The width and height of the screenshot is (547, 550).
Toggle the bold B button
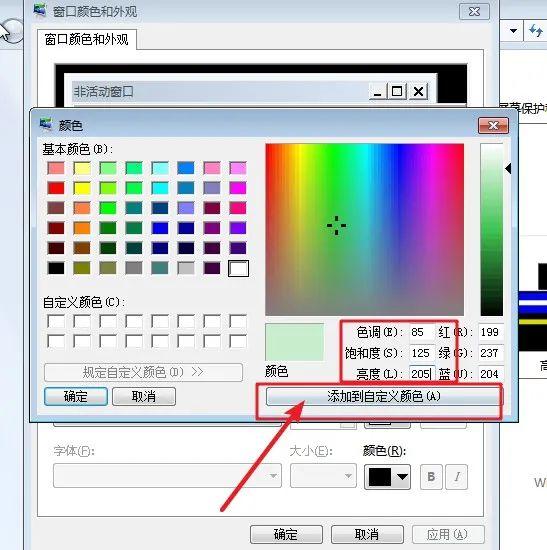coord(431,477)
